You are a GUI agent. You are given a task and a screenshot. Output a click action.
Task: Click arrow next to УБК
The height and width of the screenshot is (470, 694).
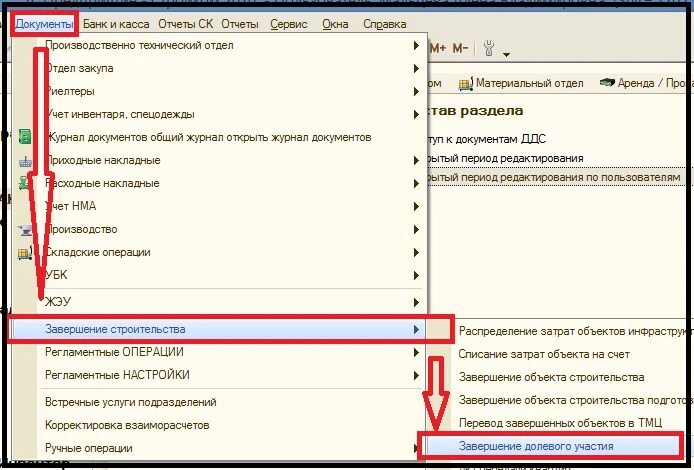(x=416, y=275)
